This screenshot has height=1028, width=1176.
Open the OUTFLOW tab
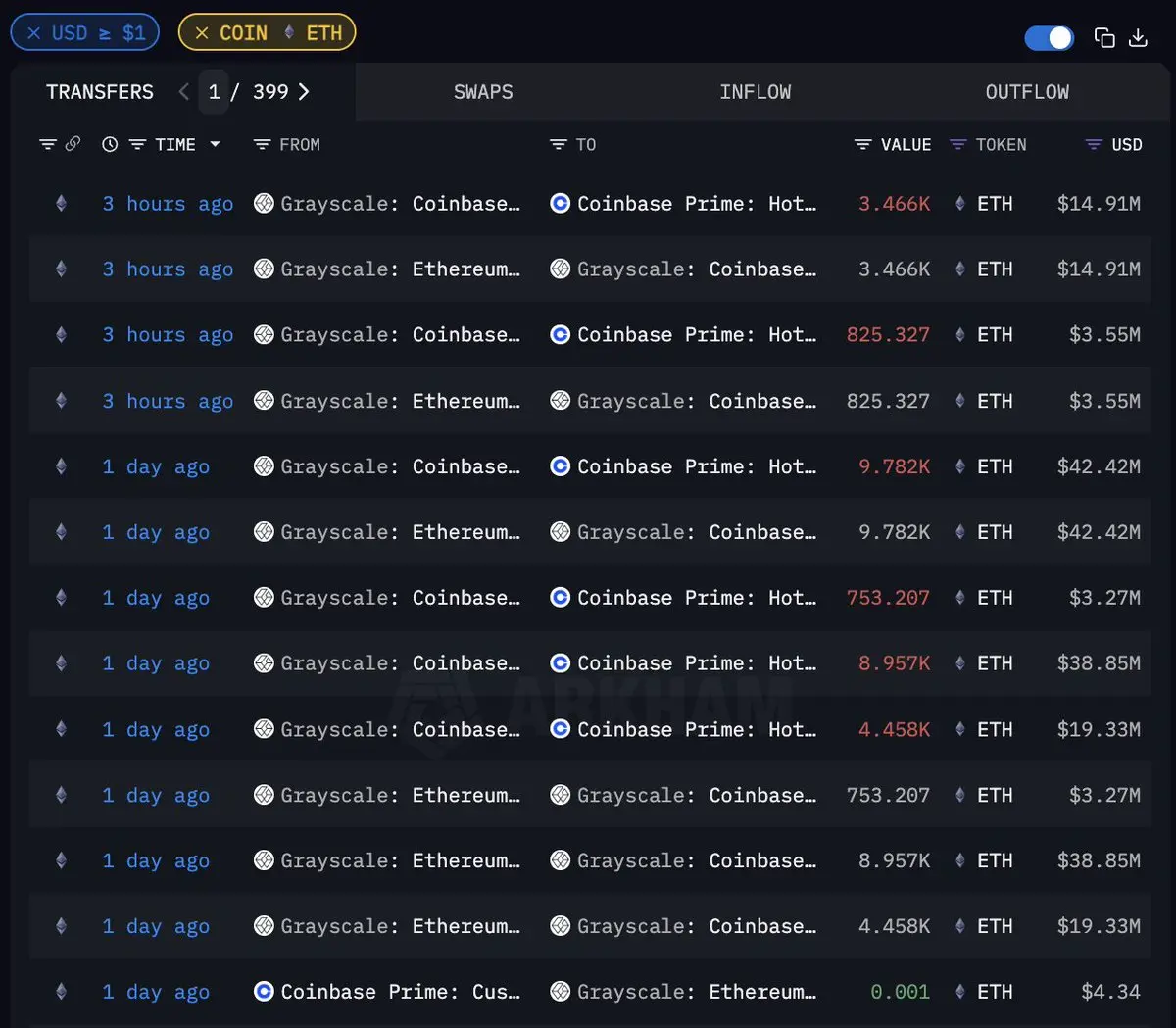point(1027,92)
